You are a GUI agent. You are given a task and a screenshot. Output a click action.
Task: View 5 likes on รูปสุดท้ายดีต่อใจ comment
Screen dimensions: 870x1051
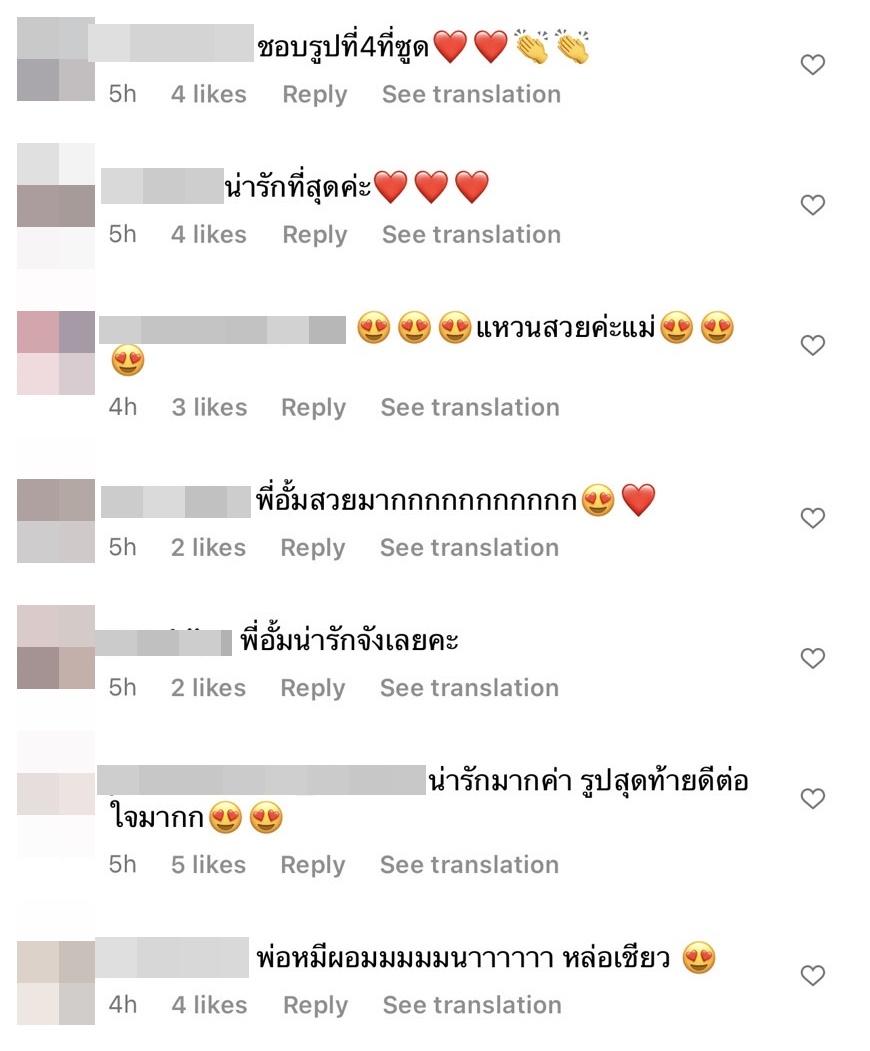click(x=208, y=865)
